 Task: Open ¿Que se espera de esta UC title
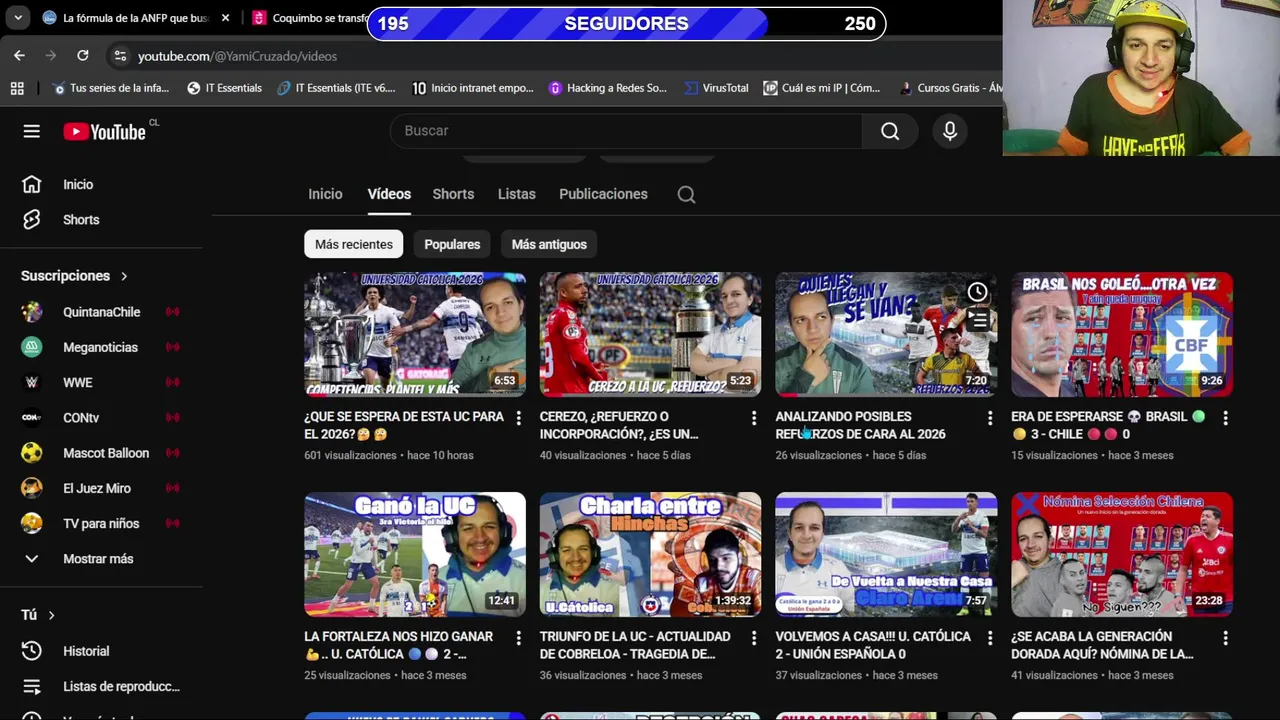click(x=404, y=425)
